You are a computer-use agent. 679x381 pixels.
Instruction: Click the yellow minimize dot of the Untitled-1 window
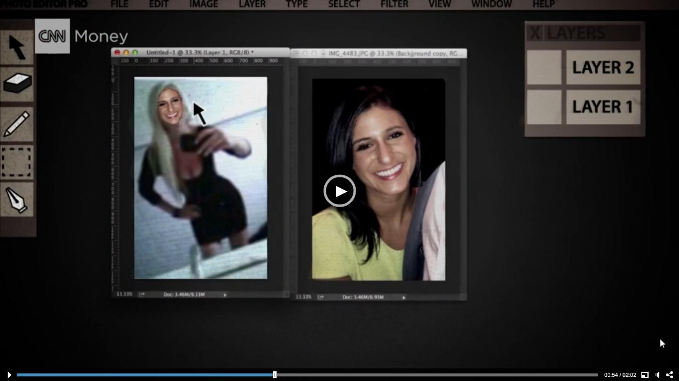[x=126, y=52]
